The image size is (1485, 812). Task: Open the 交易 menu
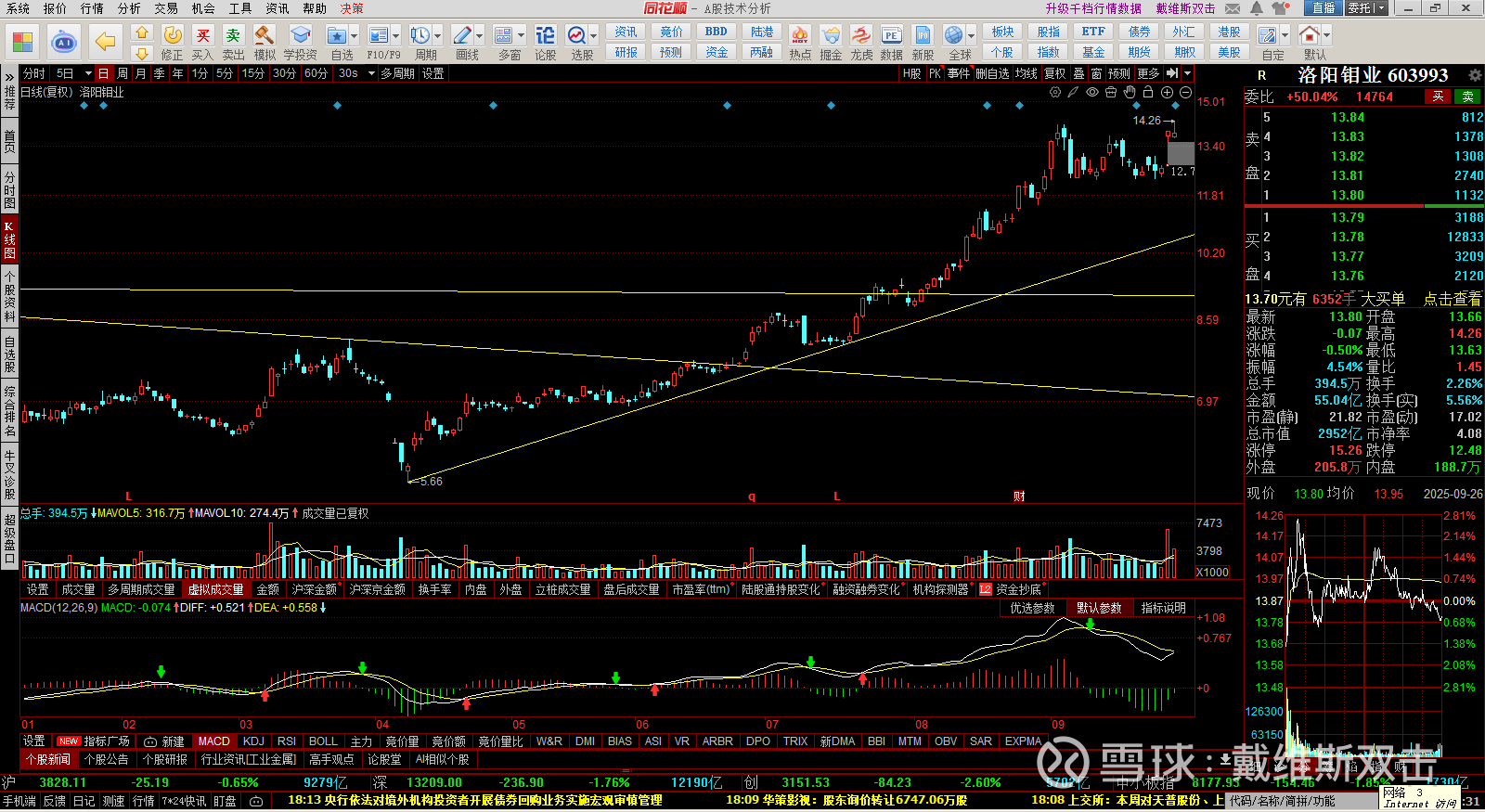[166, 8]
